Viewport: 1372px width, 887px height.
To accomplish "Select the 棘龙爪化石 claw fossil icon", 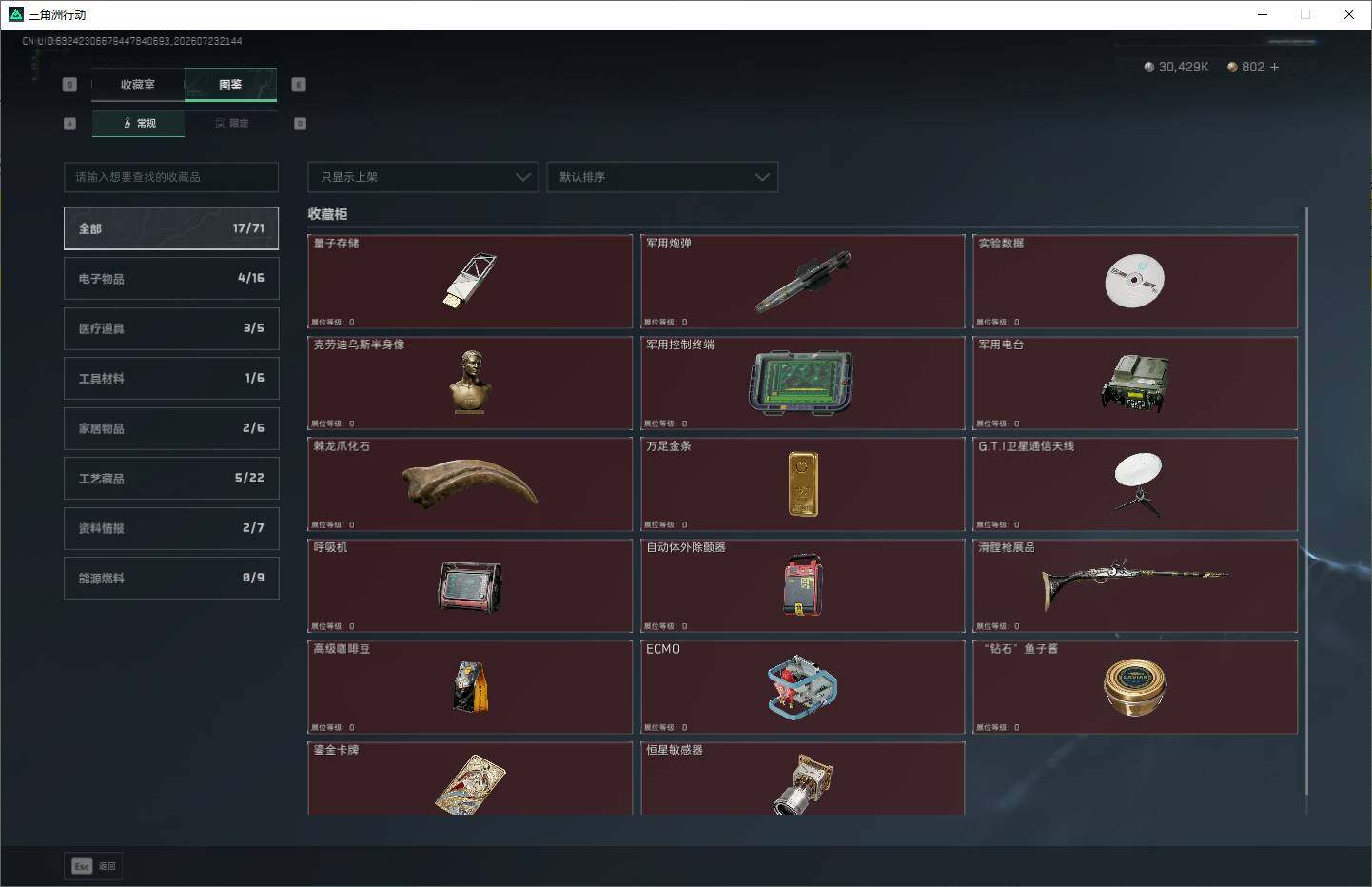I will 470,483.
